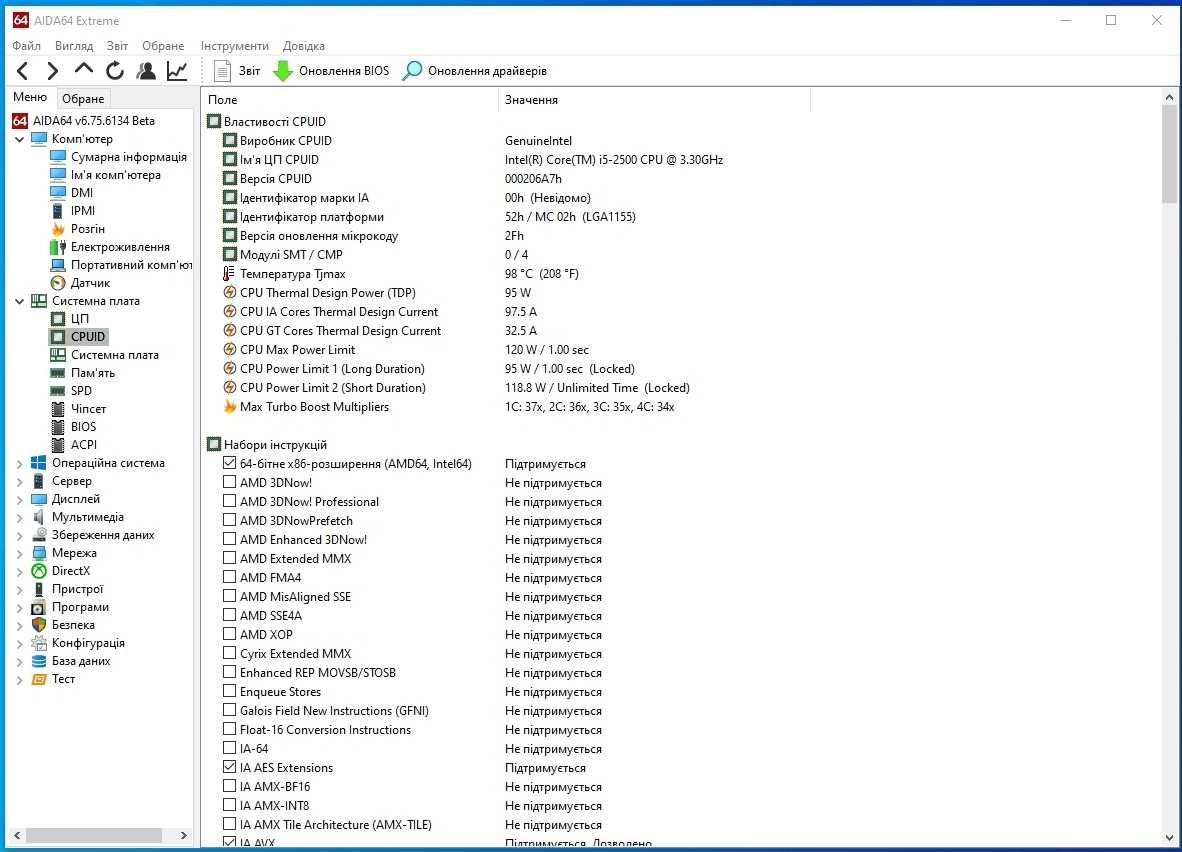Click the details pane scroll down arrow

1169,838
